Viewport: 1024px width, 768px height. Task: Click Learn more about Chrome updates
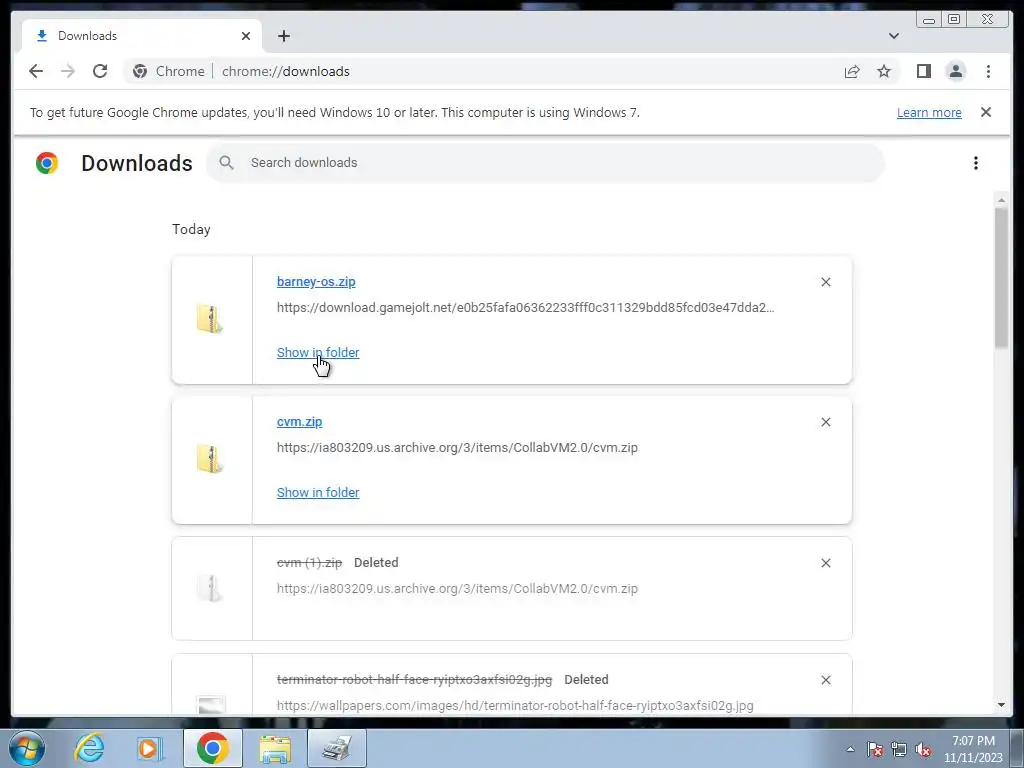pos(929,112)
